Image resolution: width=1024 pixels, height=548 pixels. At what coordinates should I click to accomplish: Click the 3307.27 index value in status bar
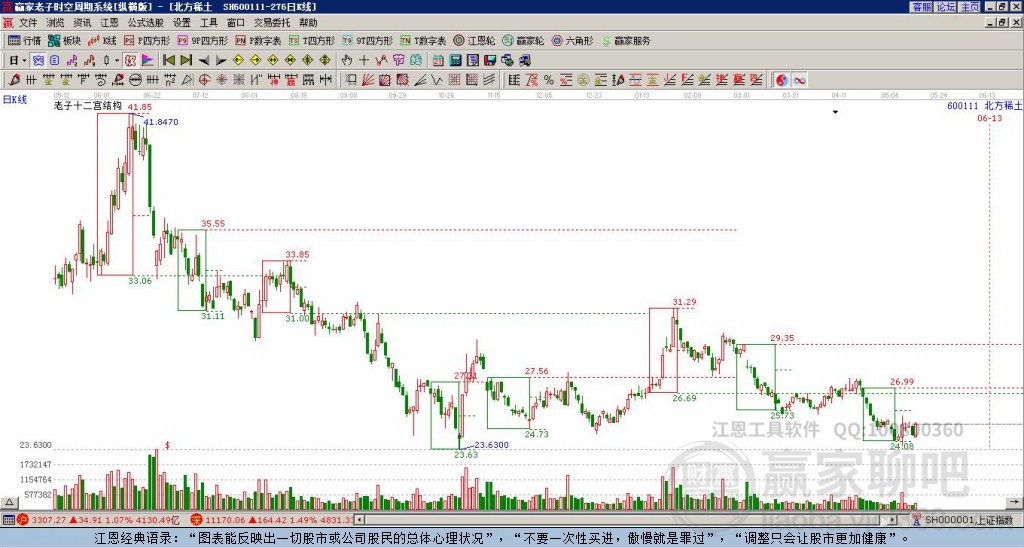tap(49, 520)
